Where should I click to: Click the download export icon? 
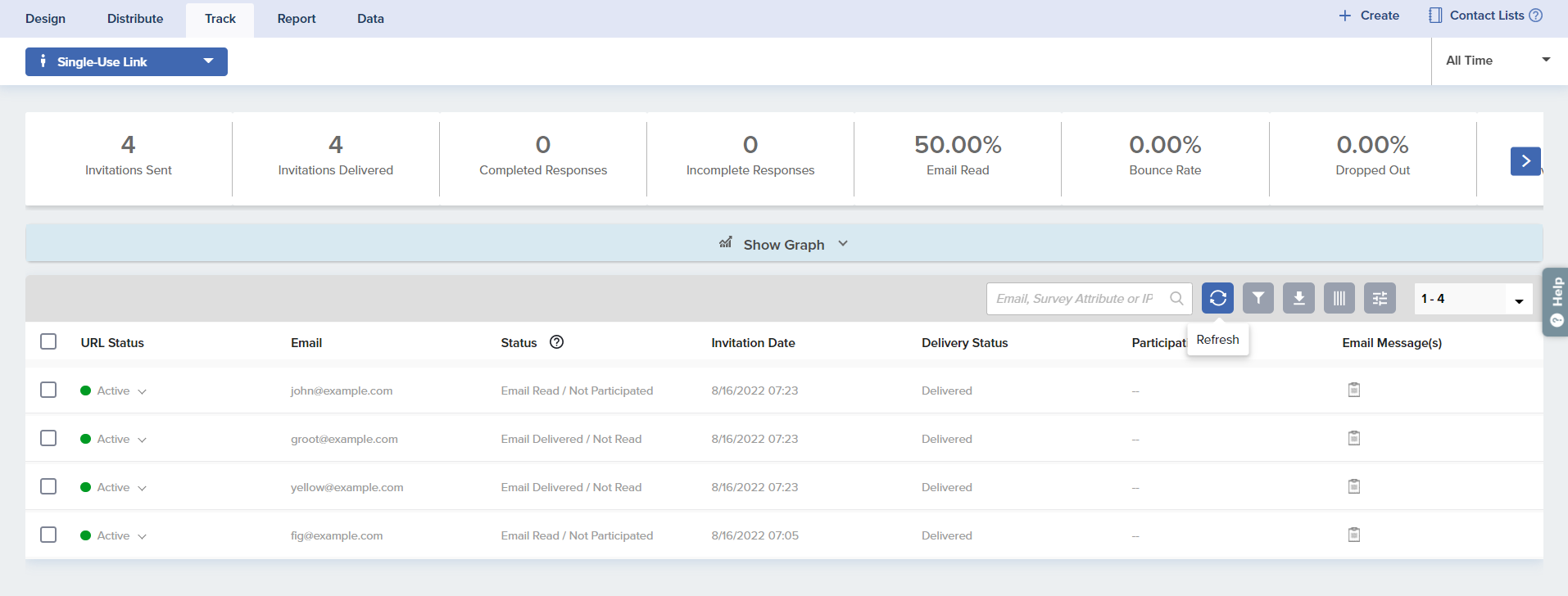(x=1298, y=298)
